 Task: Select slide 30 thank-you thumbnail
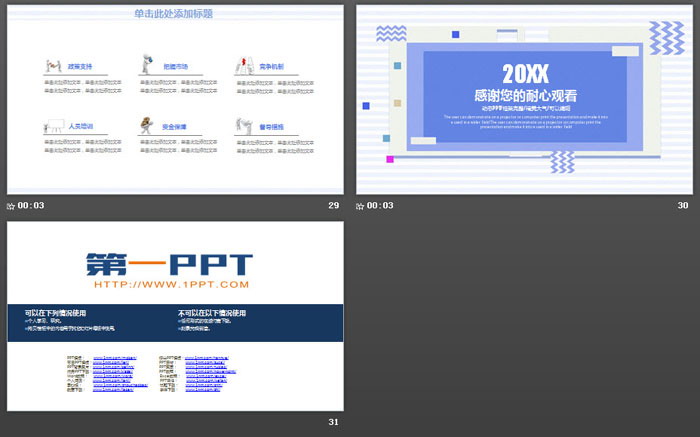[x=524, y=100]
